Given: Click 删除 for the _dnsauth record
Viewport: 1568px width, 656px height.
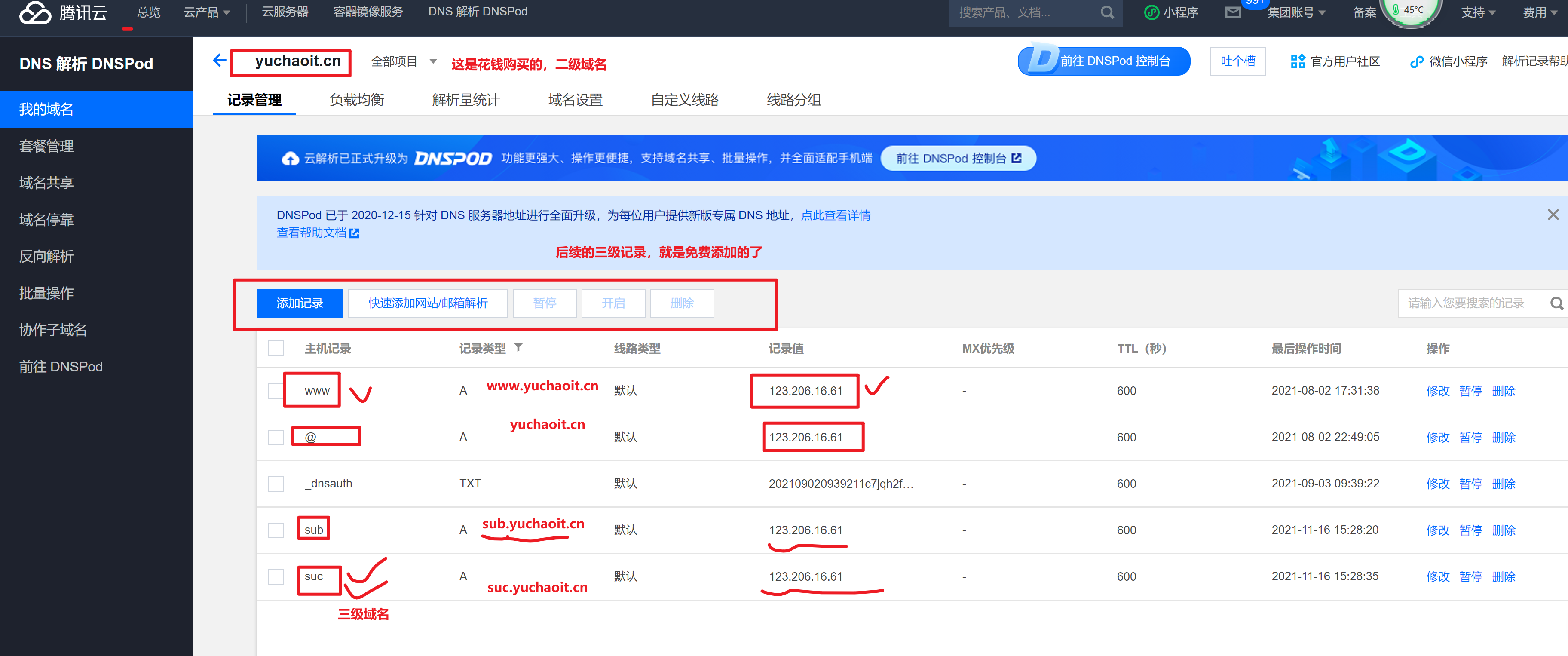Looking at the screenshot, I should coord(1504,484).
